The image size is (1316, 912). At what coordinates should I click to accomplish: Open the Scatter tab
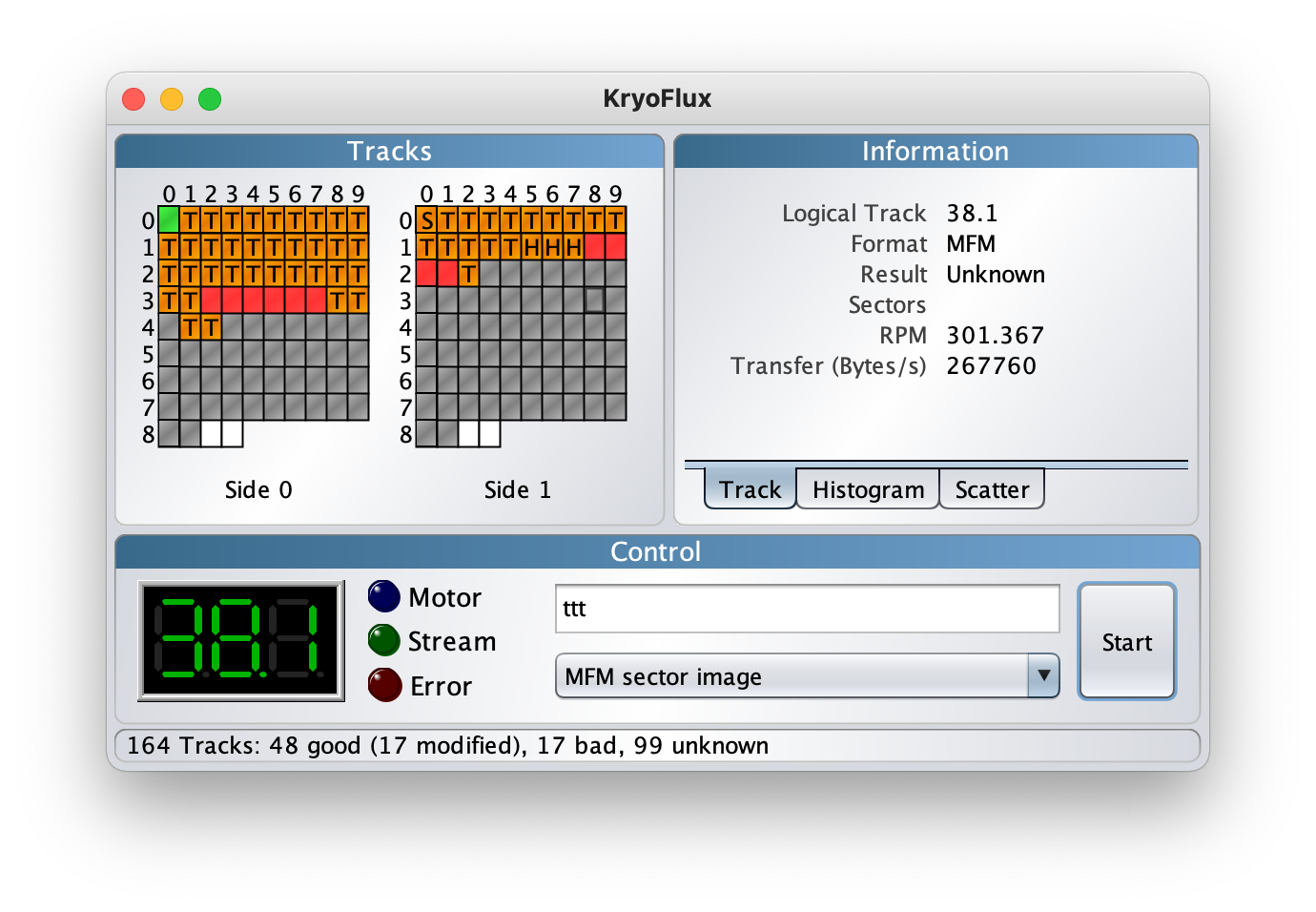tap(992, 489)
